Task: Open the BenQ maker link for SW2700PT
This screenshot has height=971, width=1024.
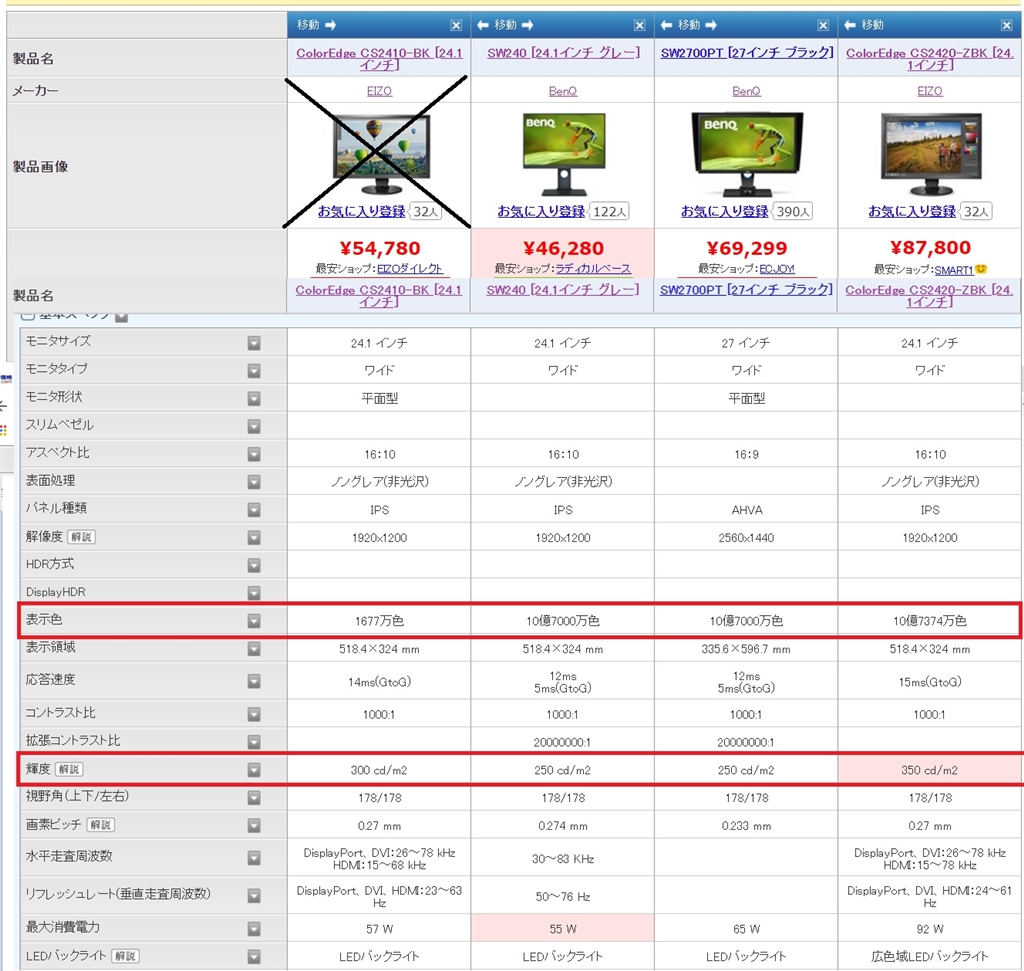Action: coord(746,91)
